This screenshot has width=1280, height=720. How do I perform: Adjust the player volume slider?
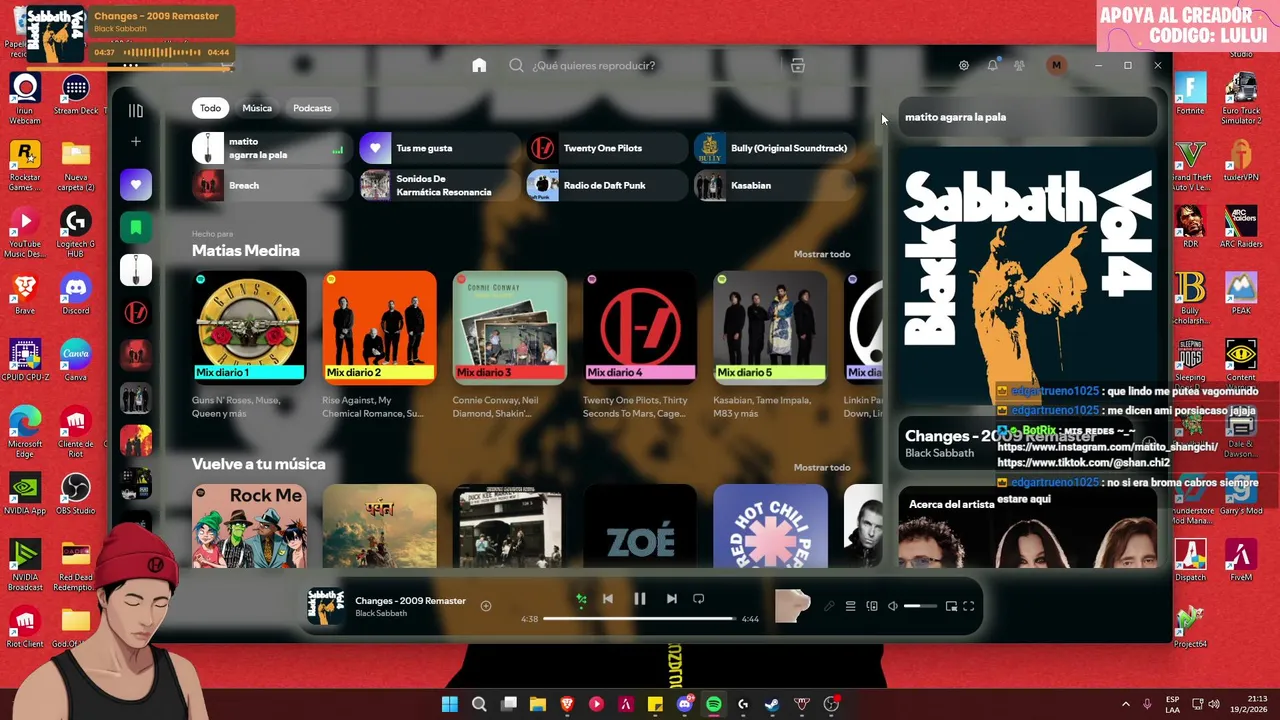[x=920, y=606]
